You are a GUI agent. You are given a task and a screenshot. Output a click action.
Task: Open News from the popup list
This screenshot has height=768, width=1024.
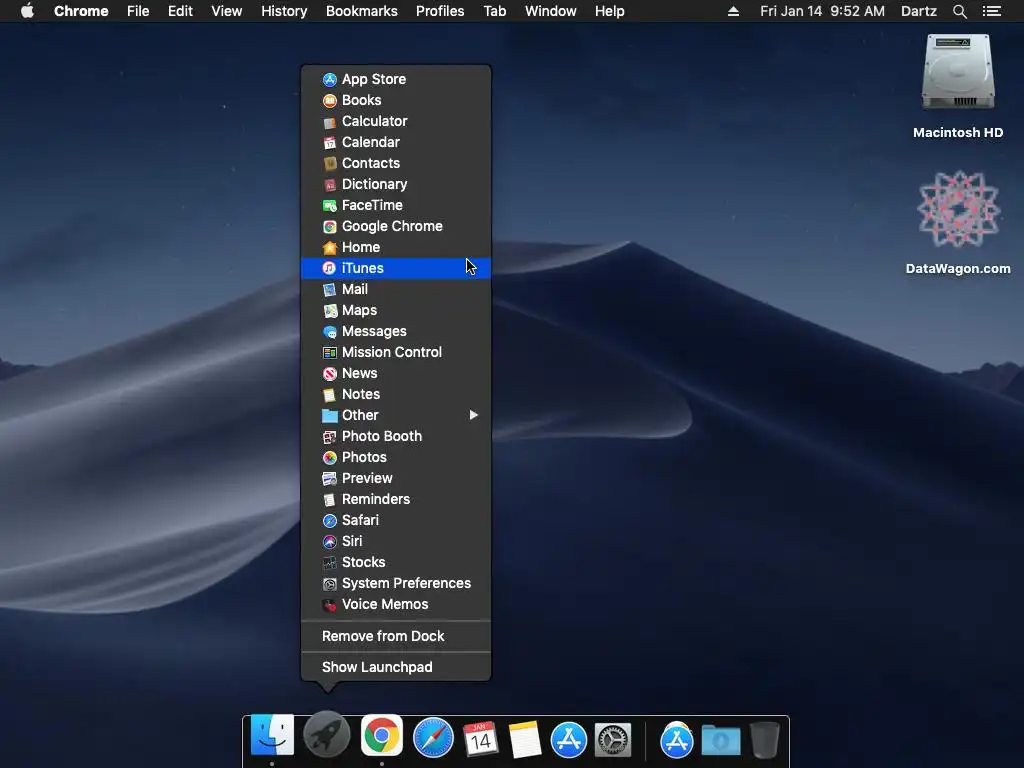[396, 373]
